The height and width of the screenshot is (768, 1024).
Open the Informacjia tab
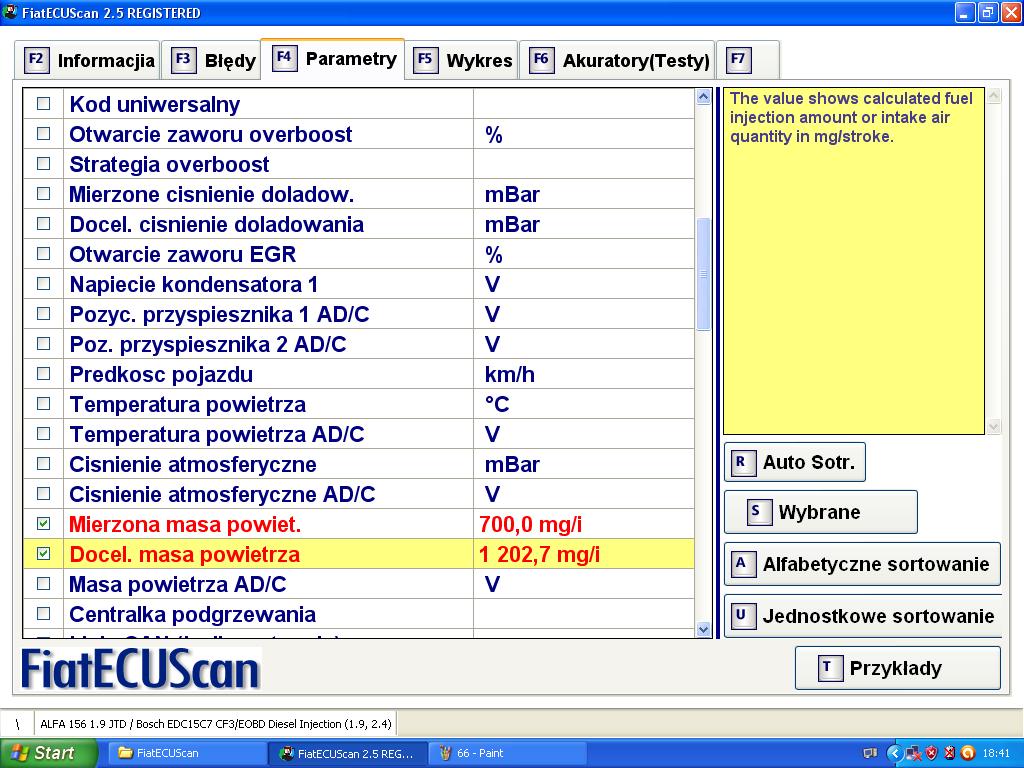[x=87, y=61]
